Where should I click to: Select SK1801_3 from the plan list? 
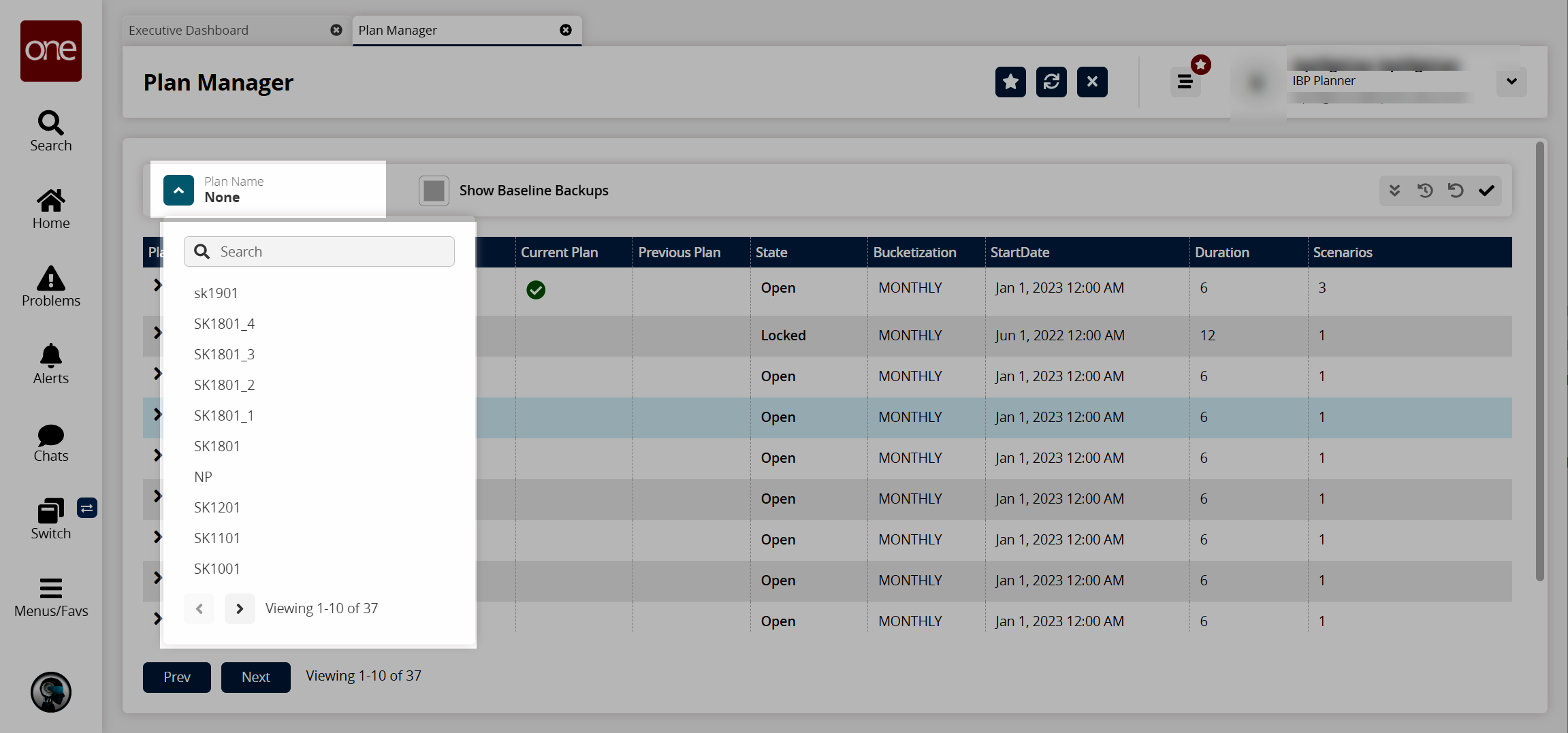click(224, 355)
